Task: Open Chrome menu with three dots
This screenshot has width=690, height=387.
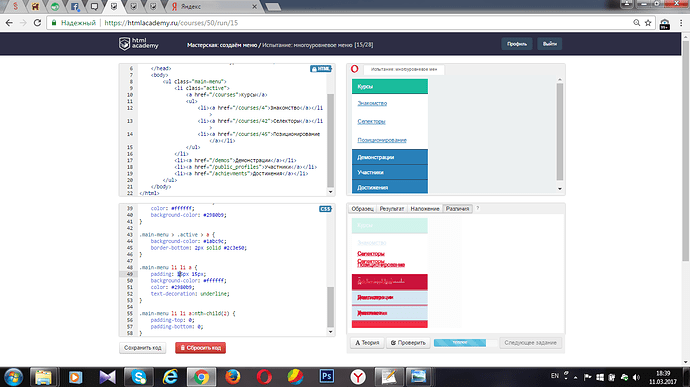Action: click(x=681, y=23)
